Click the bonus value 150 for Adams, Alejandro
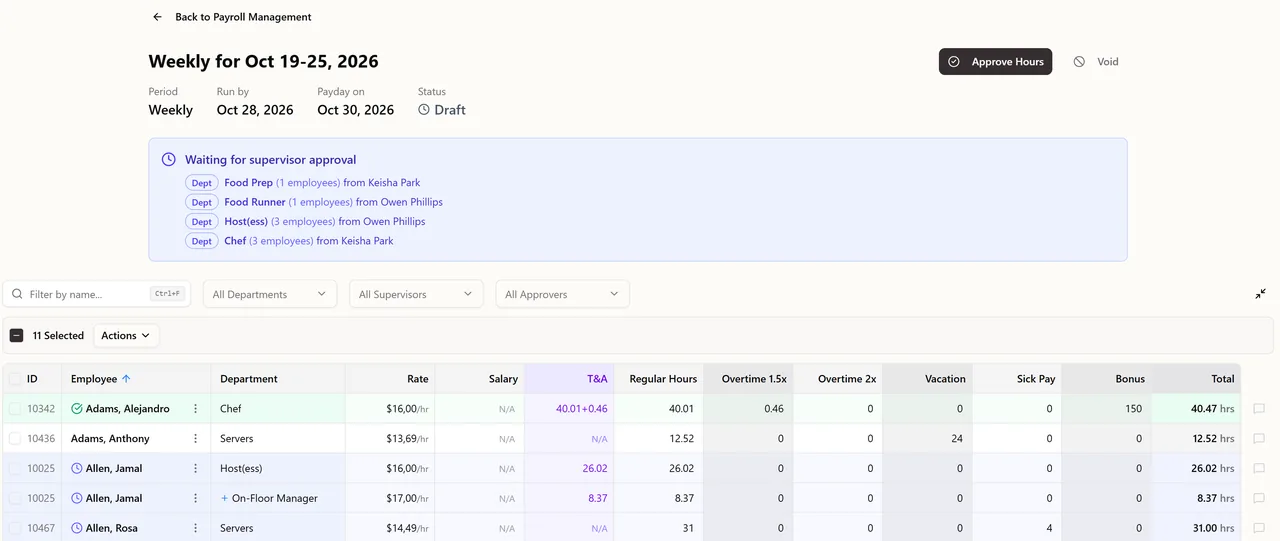This screenshot has width=1280, height=541. tap(1133, 409)
